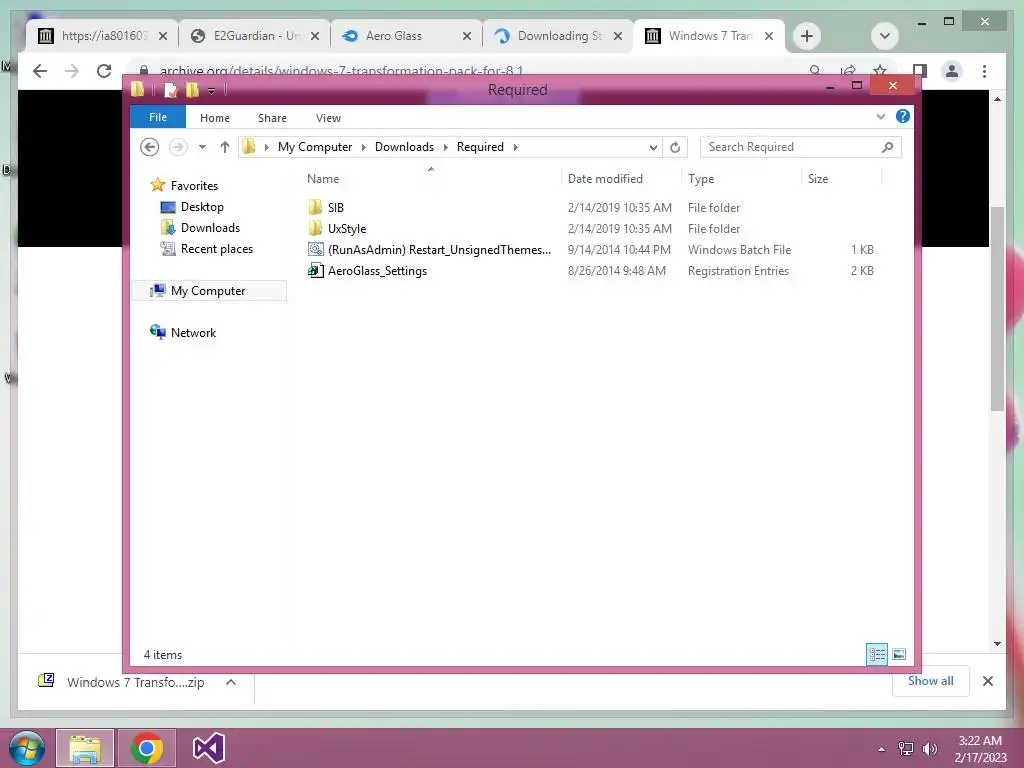The height and width of the screenshot is (768, 1024).
Task: Open a new Chrome tab
Action: pyautogui.click(x=807, y=36)
